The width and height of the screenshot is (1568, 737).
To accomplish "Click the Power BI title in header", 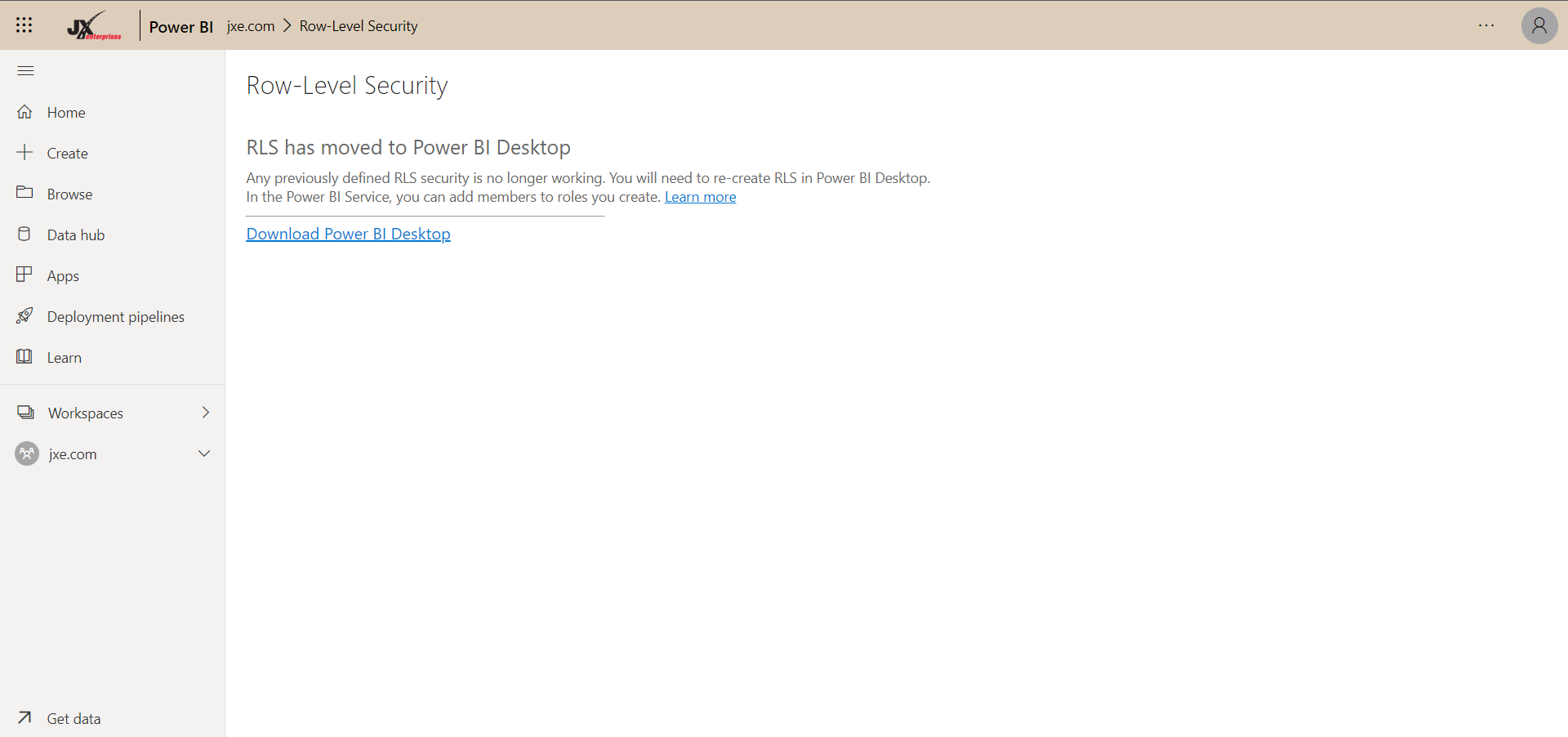I will point(181,27).
